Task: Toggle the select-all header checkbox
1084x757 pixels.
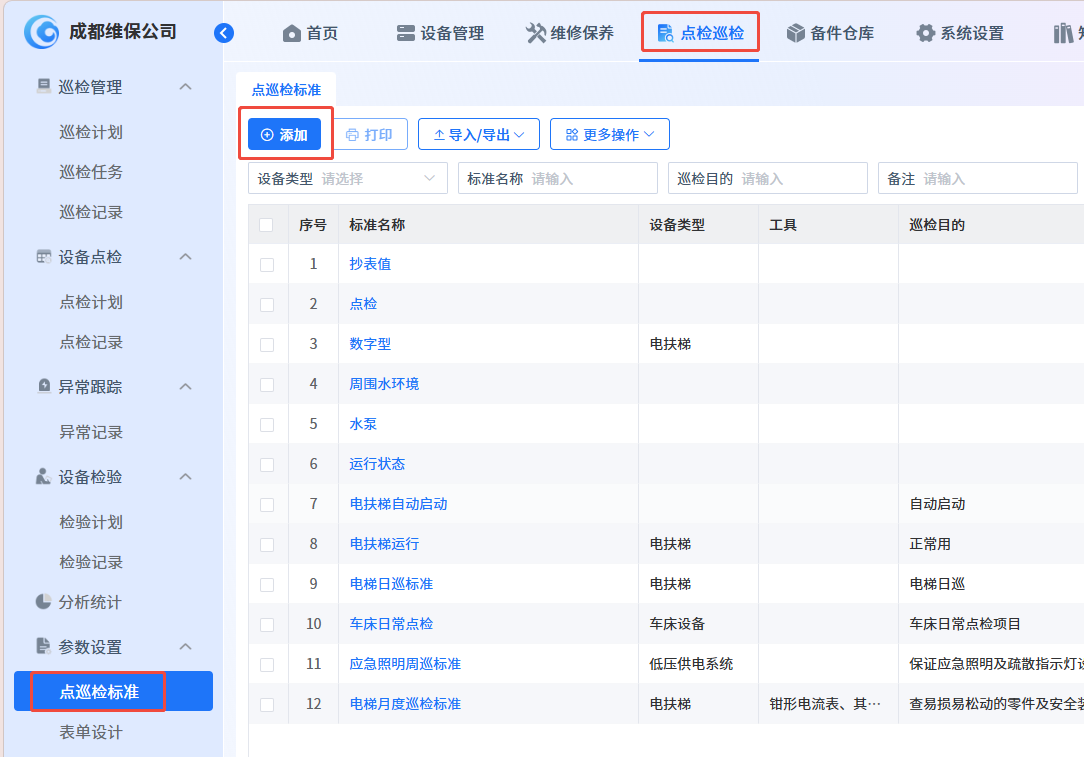Action: point(266,225)
